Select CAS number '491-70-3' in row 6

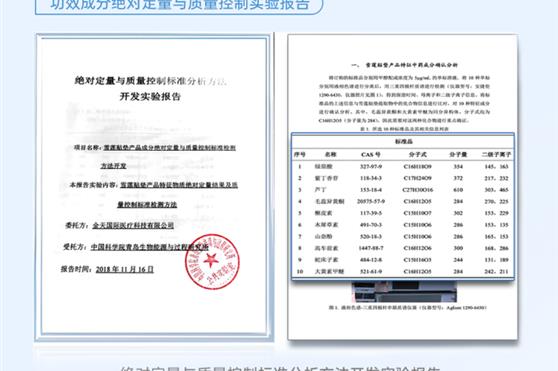371,225
